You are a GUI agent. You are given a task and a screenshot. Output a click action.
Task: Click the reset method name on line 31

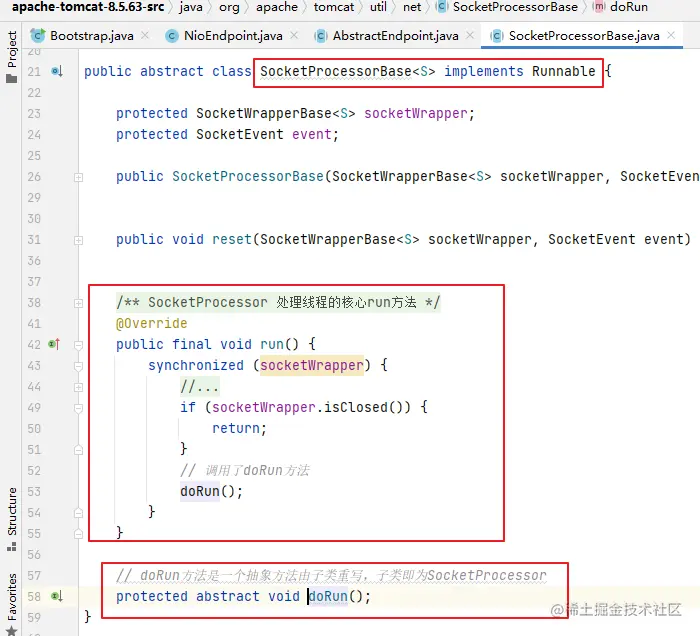pyautogui.click(x=232, y=239)
